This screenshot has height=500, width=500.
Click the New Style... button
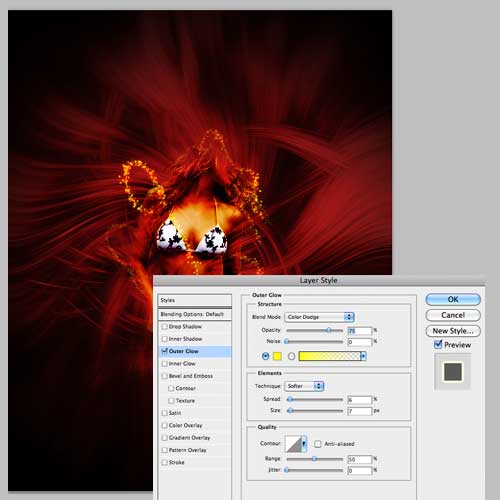pyautogui.click(x=453, y=331)
